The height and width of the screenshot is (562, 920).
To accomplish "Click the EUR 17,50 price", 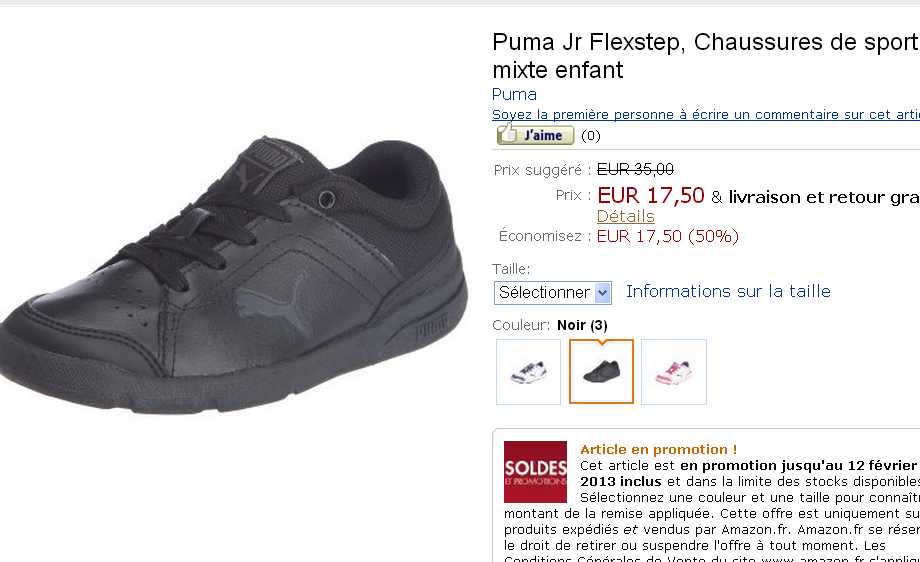I will [651, 195].
